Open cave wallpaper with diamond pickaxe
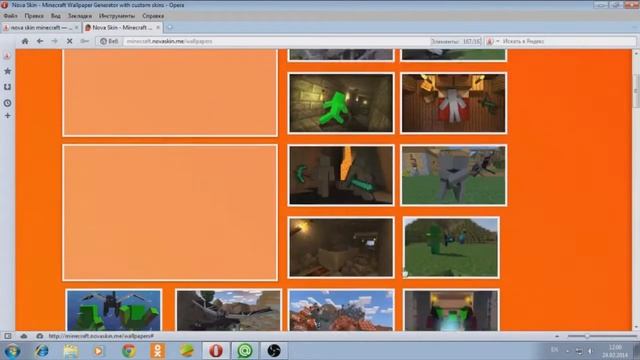The image size is (640, 360). (341, 175)
